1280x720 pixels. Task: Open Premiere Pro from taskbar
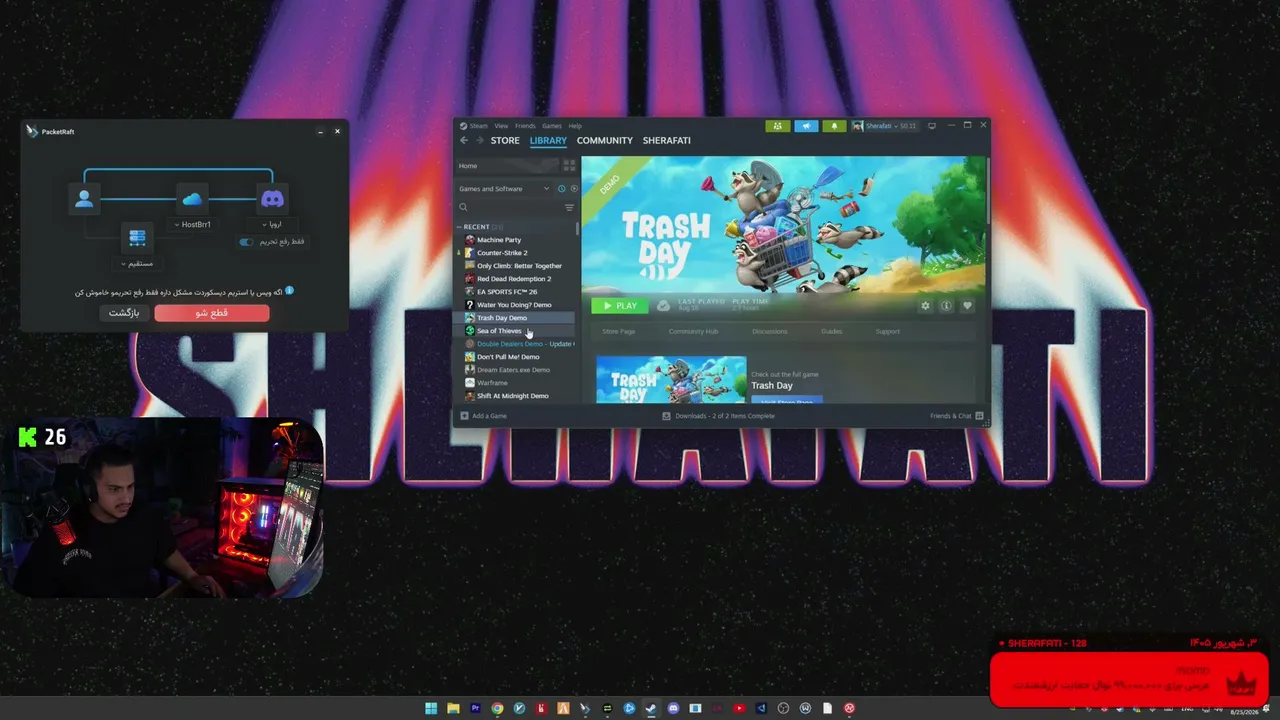(x=475, y=709)
